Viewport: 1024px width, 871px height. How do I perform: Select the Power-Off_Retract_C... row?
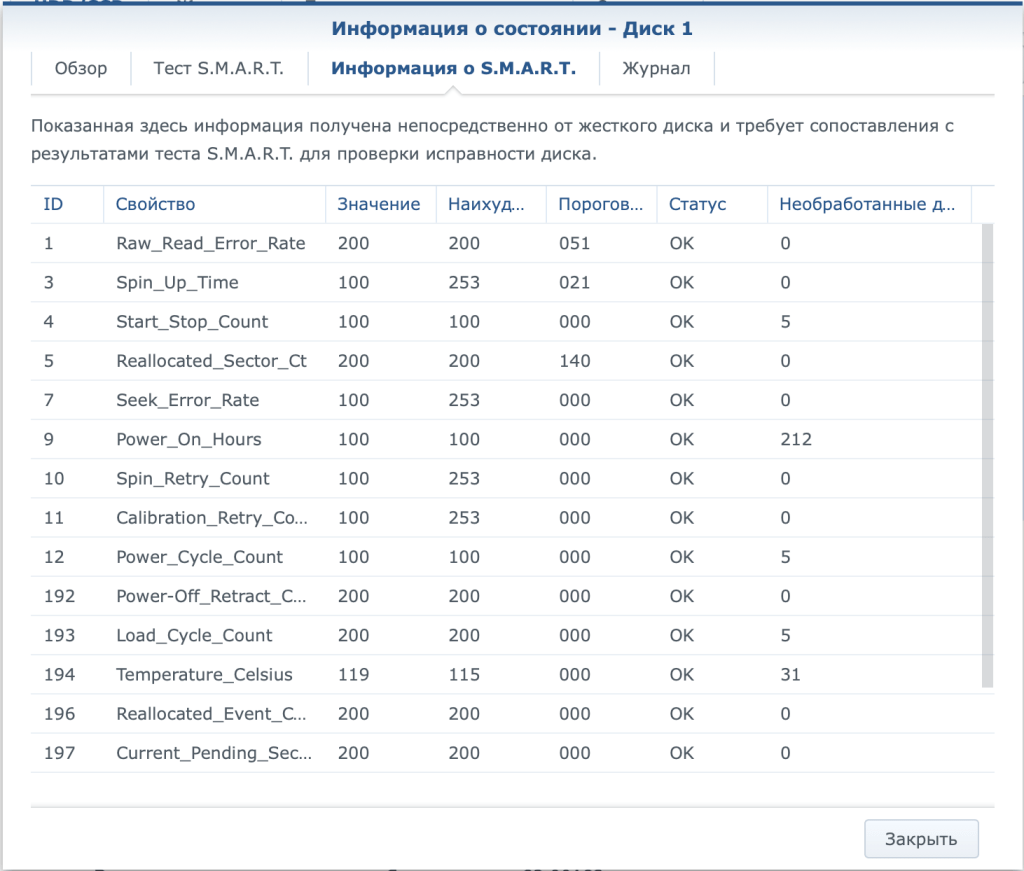coord(506,596)
